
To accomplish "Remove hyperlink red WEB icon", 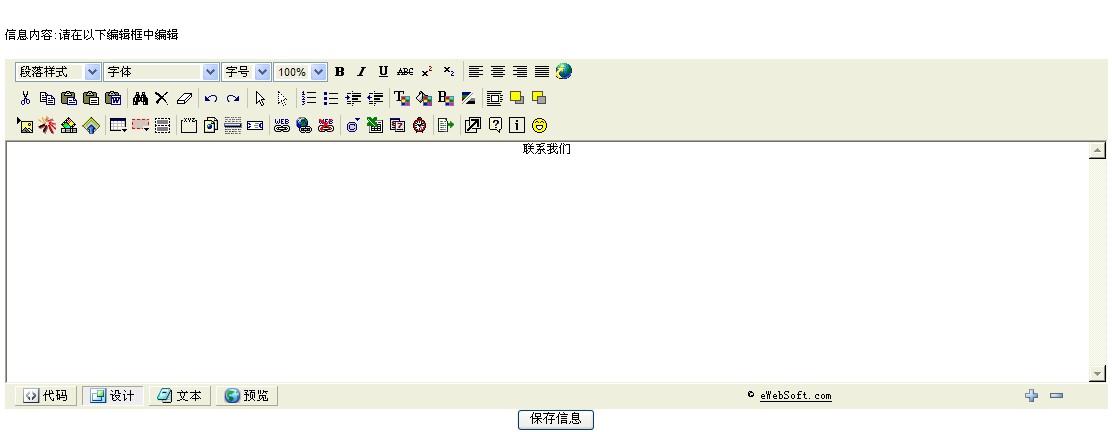I will coord(326,126).
